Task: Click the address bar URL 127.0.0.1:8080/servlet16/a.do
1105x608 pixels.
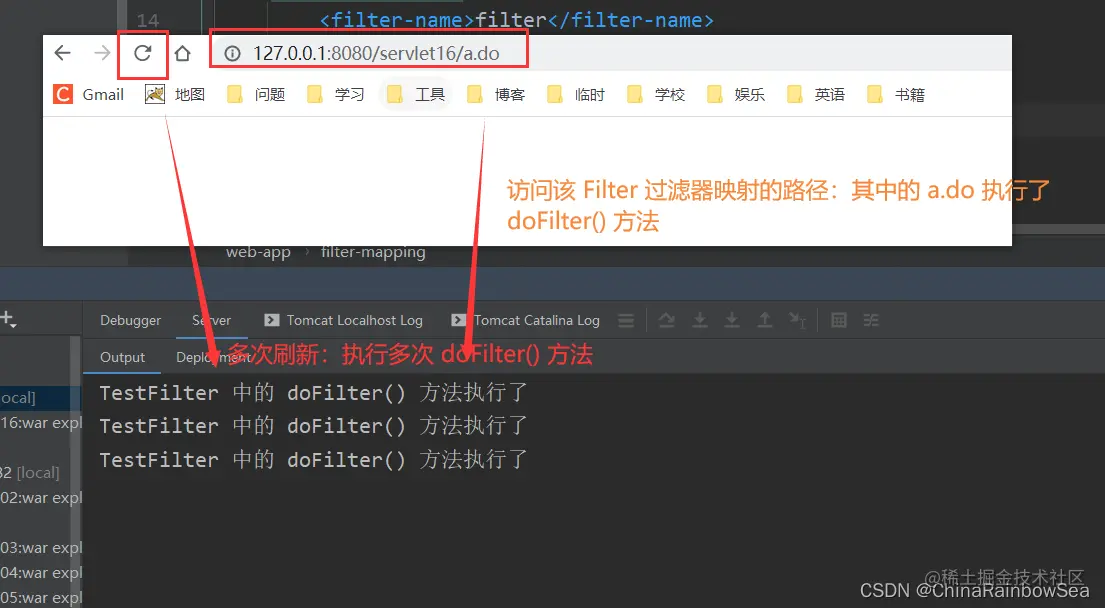Action: coord(376,54)
